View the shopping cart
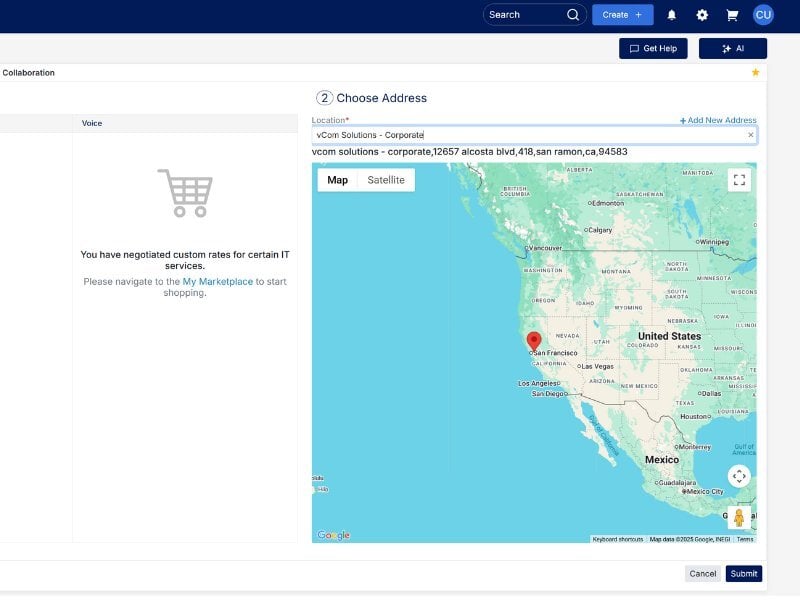This screenshot has width=800, height=600. click(x=731, y=14)
